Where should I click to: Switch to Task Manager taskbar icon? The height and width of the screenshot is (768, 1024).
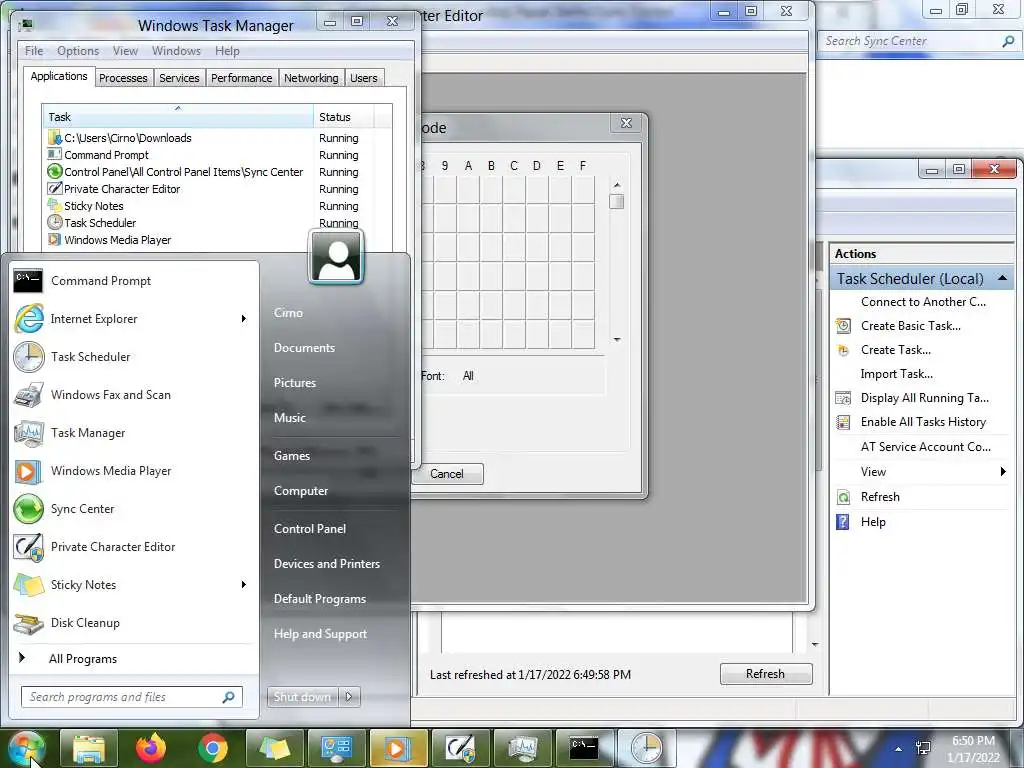pos(522,748)
